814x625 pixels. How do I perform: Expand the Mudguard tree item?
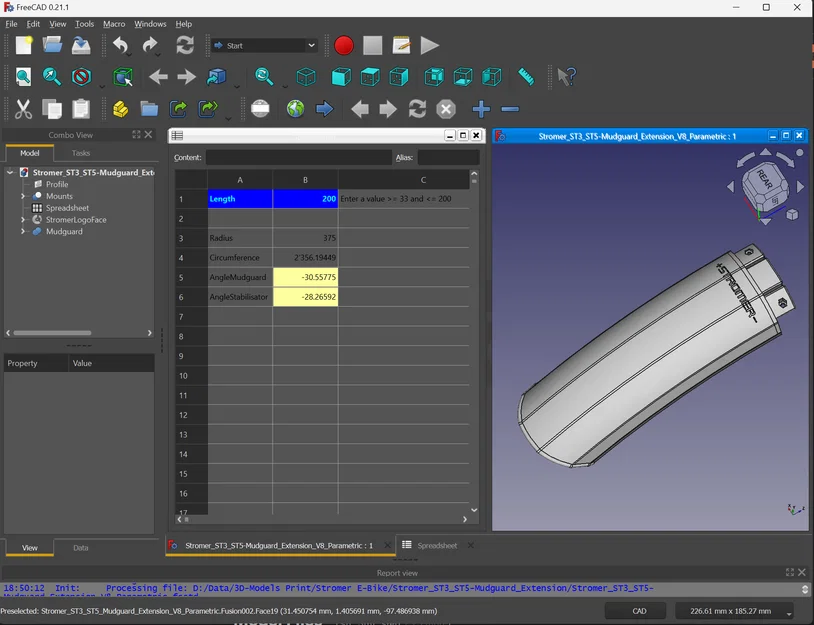(x=23, y=232)
